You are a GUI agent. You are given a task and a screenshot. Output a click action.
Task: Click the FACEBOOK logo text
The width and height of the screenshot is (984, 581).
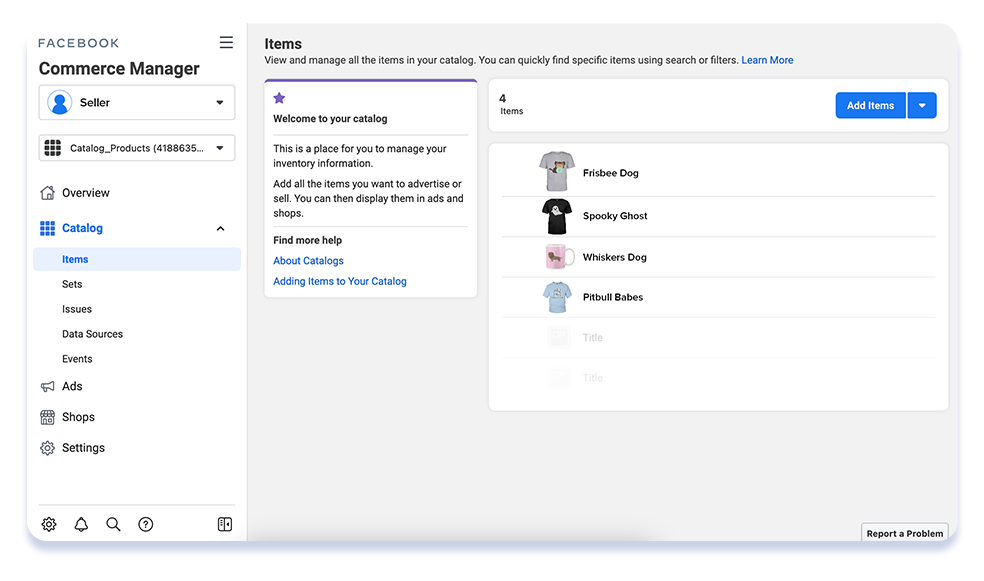pos(78,43)
